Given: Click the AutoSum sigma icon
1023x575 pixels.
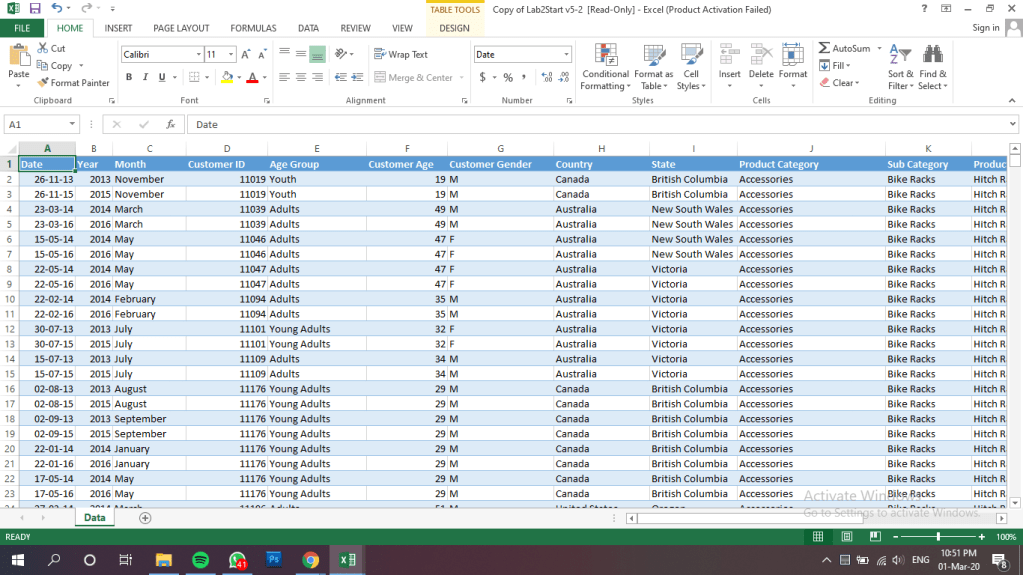Looking at the screenshot, I should [x=824, y=48].
